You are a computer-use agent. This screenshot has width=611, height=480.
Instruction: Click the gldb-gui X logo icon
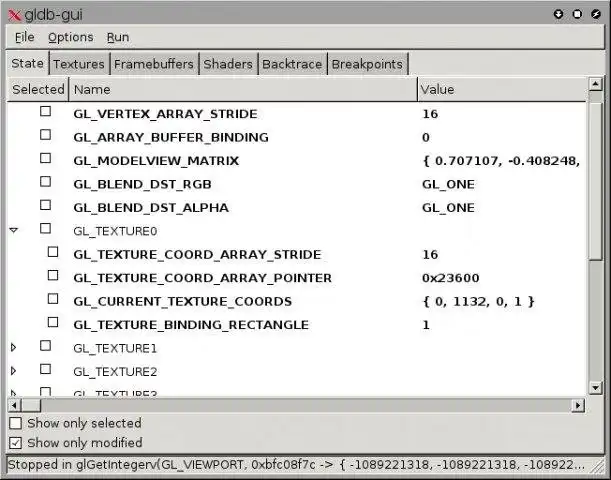(14, 15)
